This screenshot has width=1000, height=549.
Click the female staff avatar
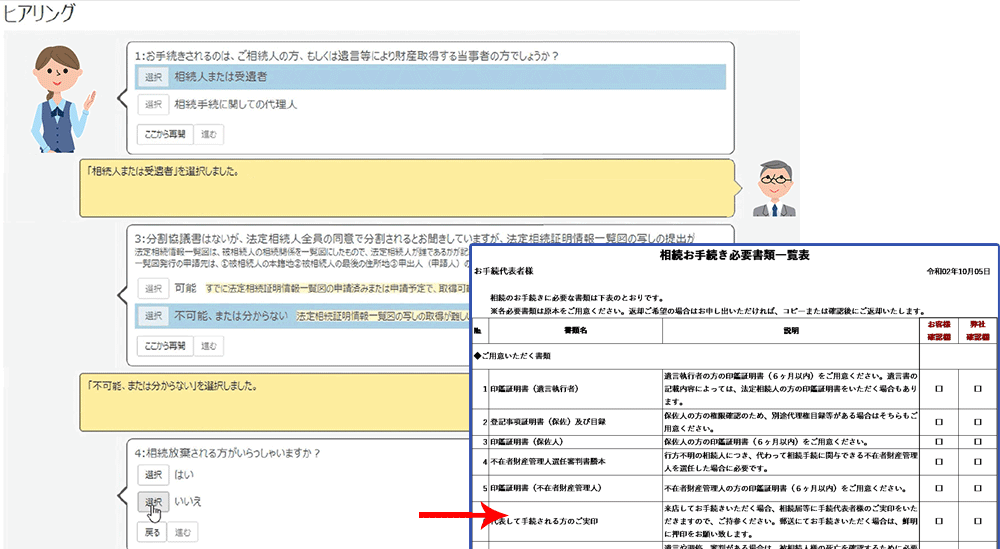point(61,99)
